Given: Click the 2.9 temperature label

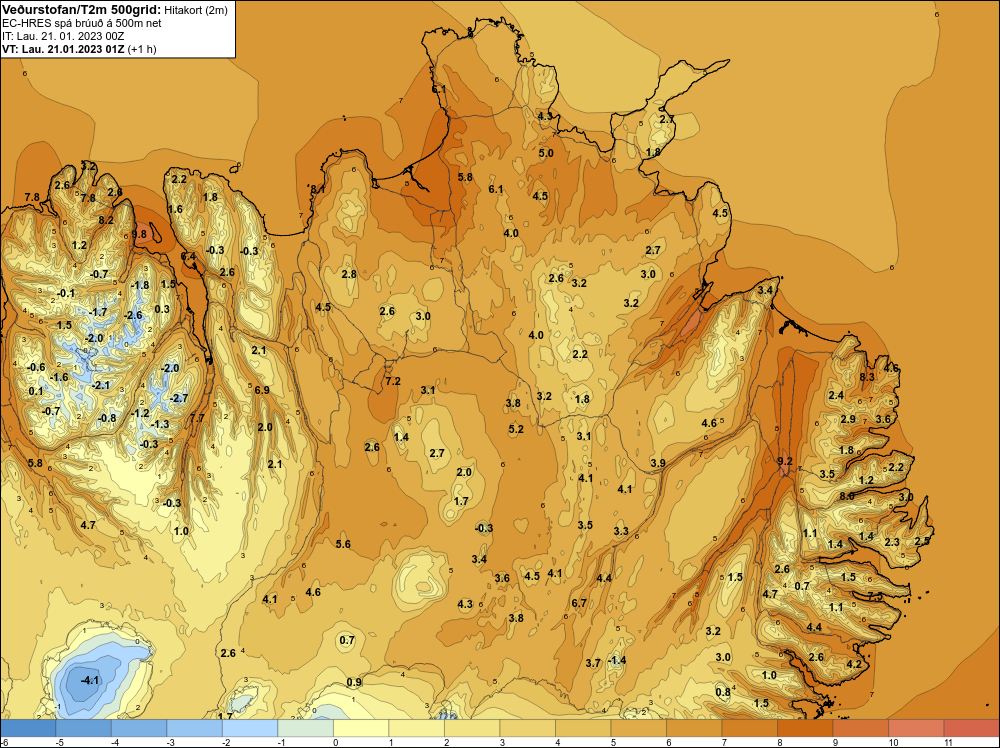Looking at the screenshot, I should click(x=848, y=419).
